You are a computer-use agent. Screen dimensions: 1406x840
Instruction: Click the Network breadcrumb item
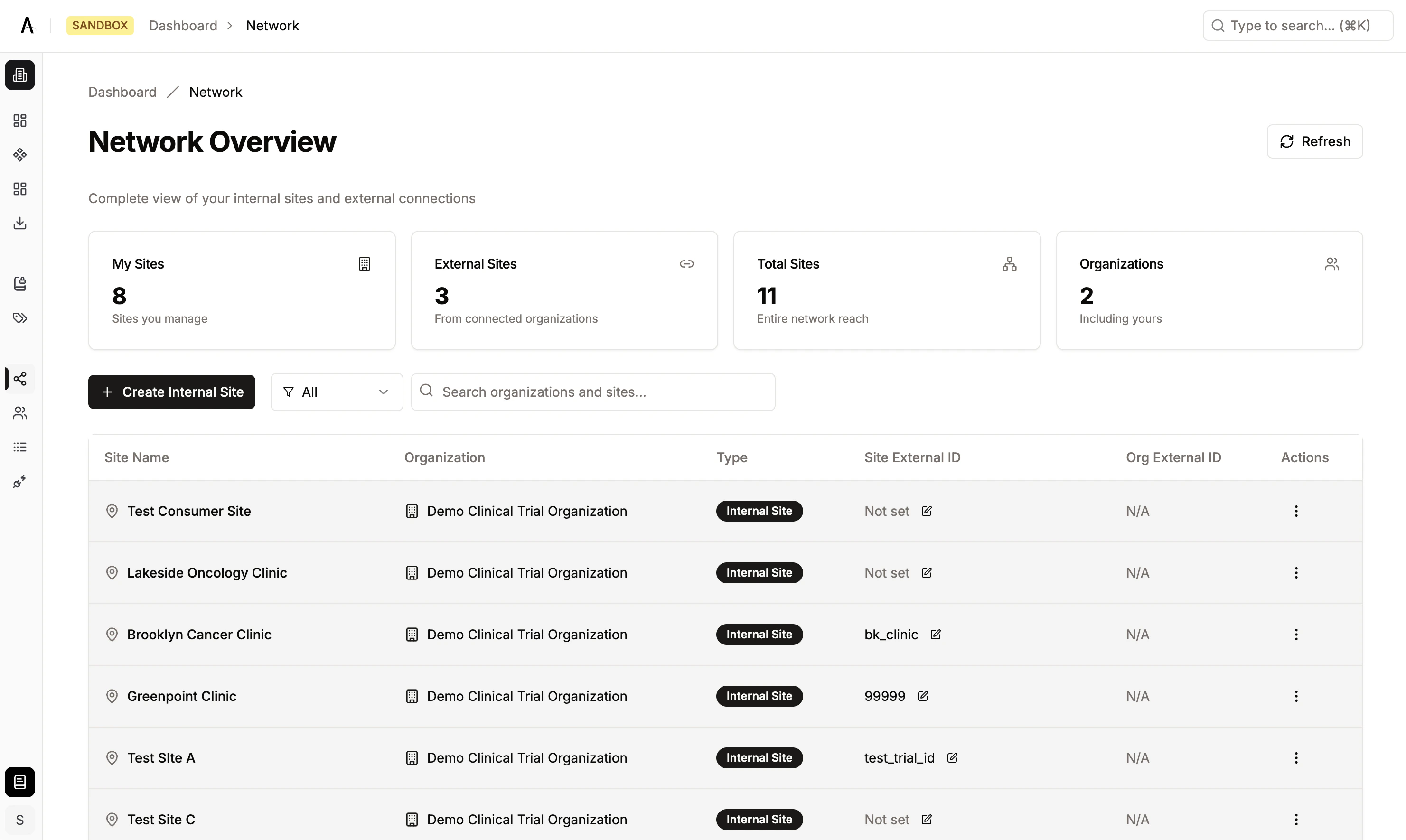(216, 92)
